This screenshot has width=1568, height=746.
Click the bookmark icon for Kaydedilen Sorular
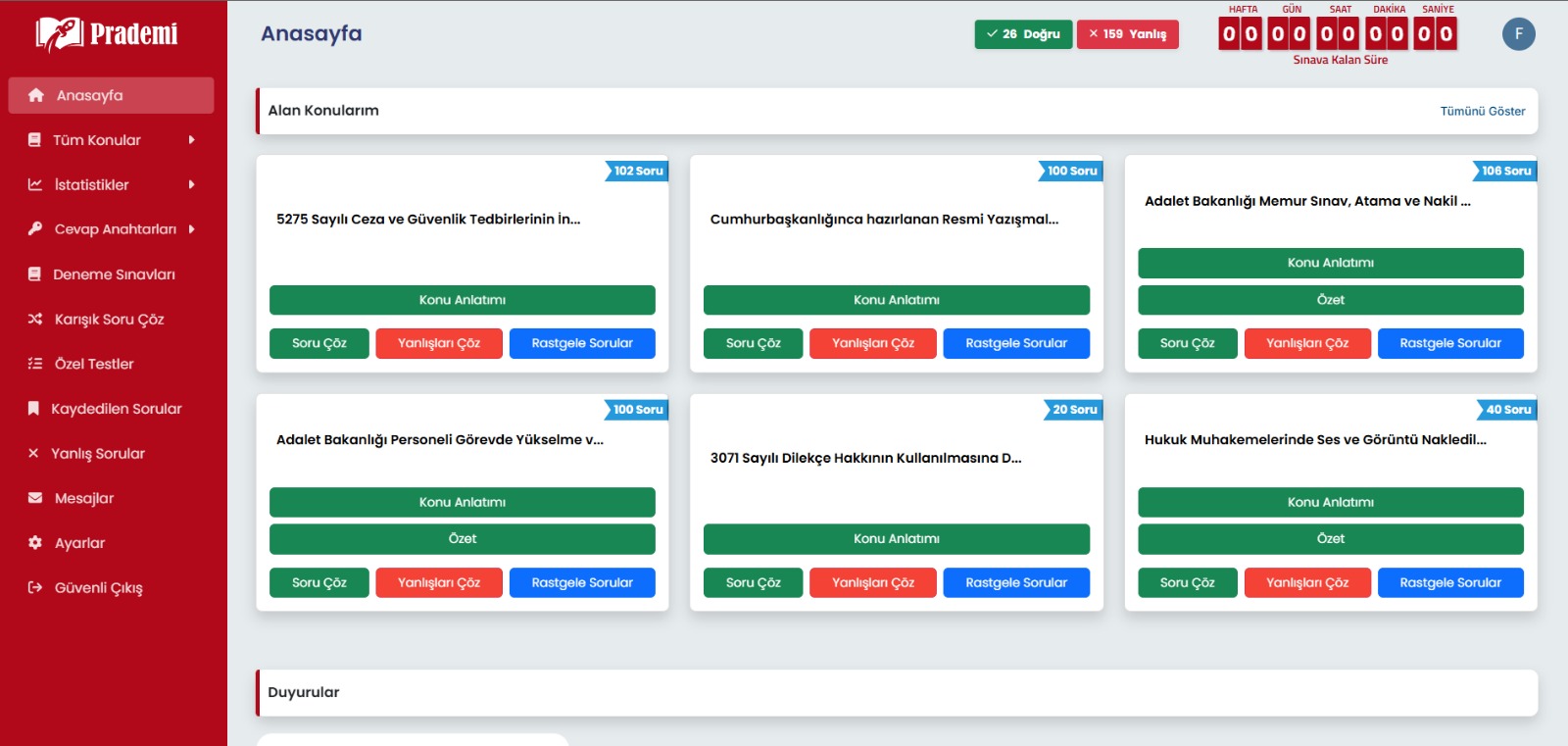[x=34, y=409]
